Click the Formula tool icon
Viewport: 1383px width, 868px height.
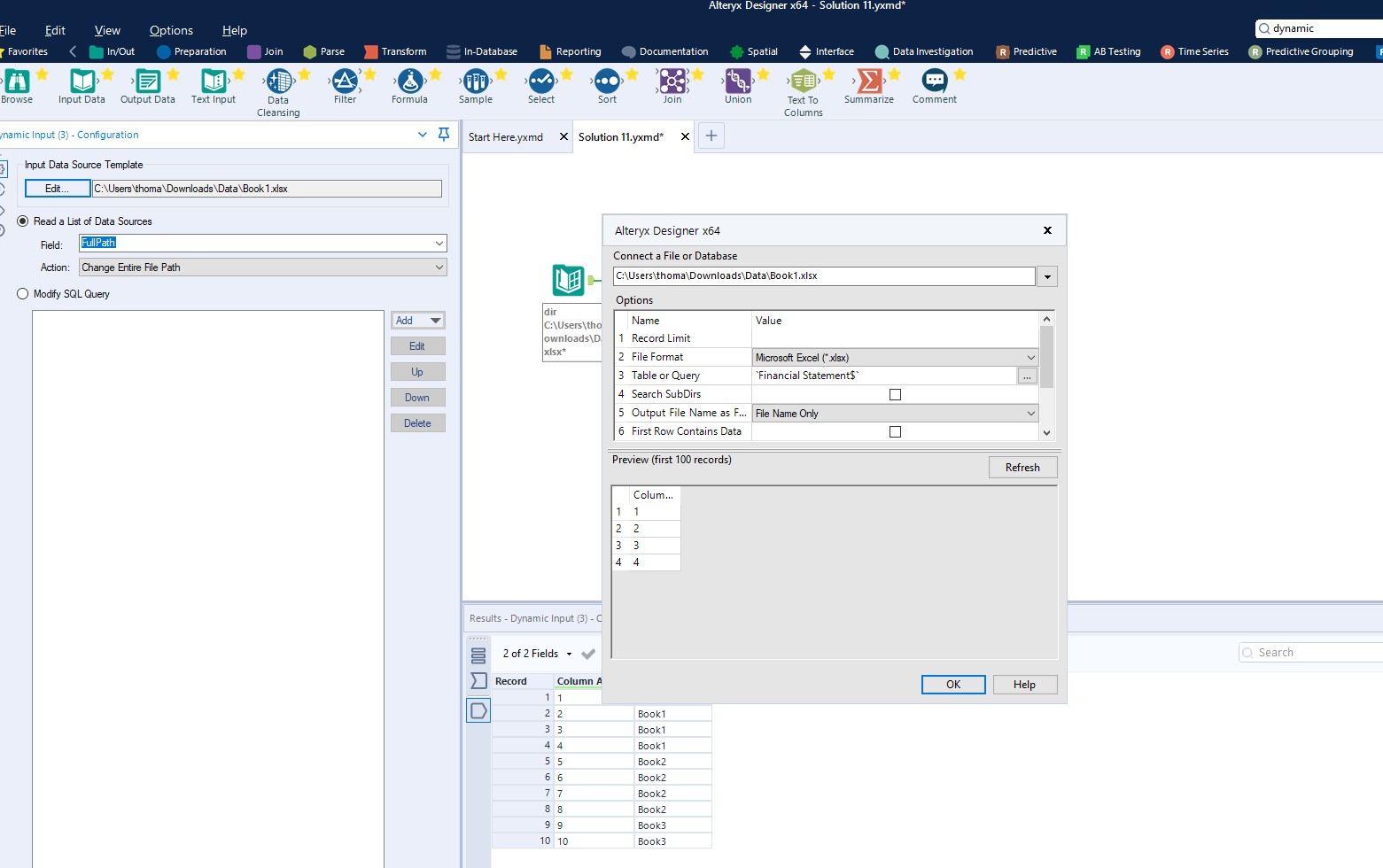tap(409, 81)
